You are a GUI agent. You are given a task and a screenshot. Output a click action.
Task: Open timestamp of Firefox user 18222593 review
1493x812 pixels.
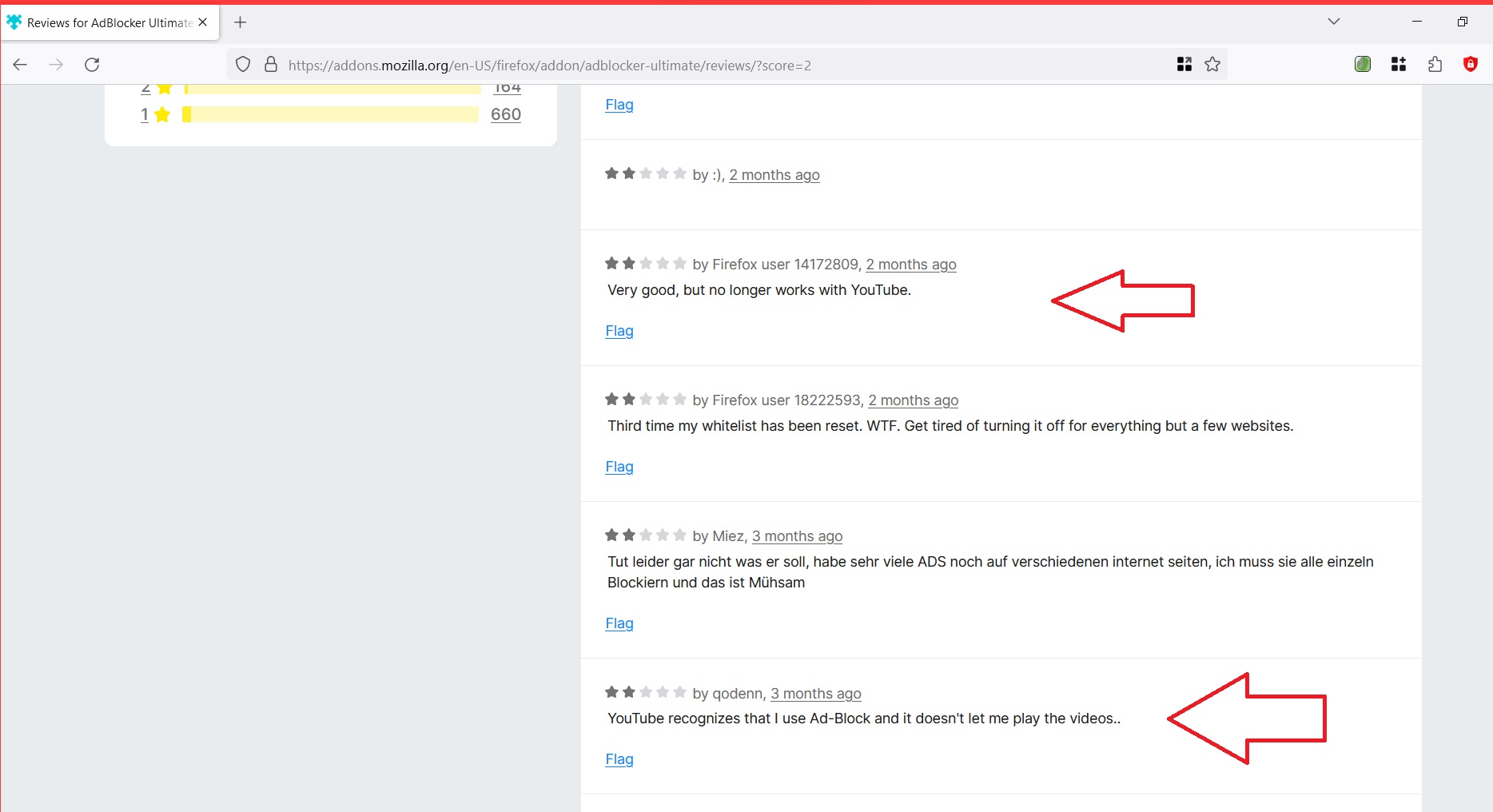(914, 400)
